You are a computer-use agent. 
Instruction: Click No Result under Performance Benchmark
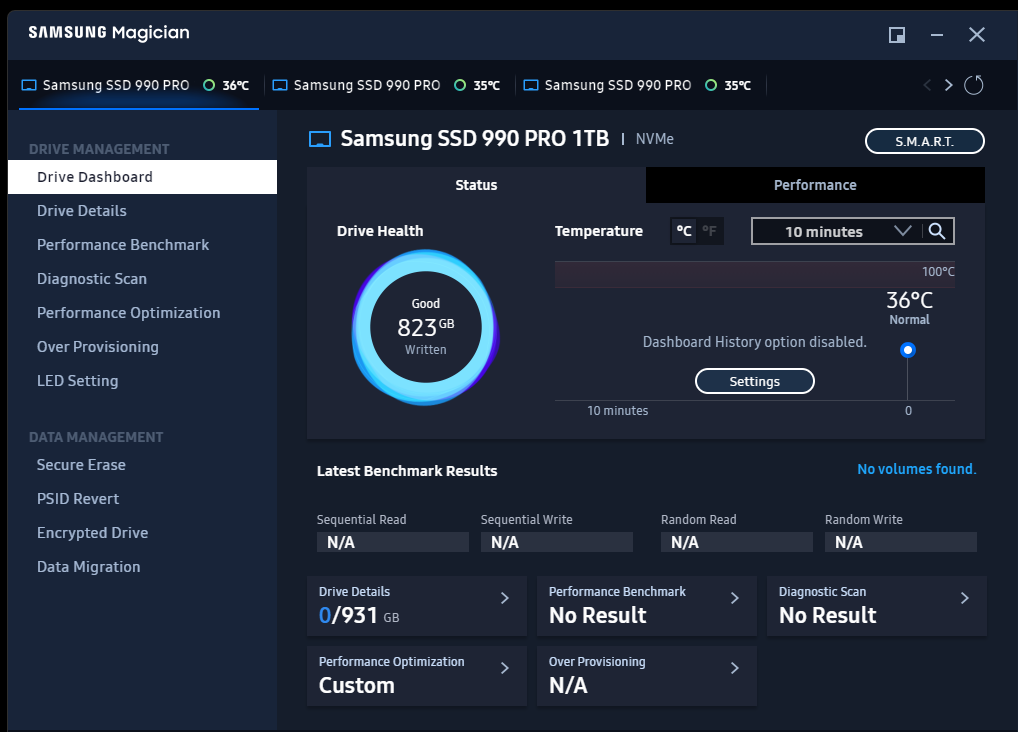(598, 615)
